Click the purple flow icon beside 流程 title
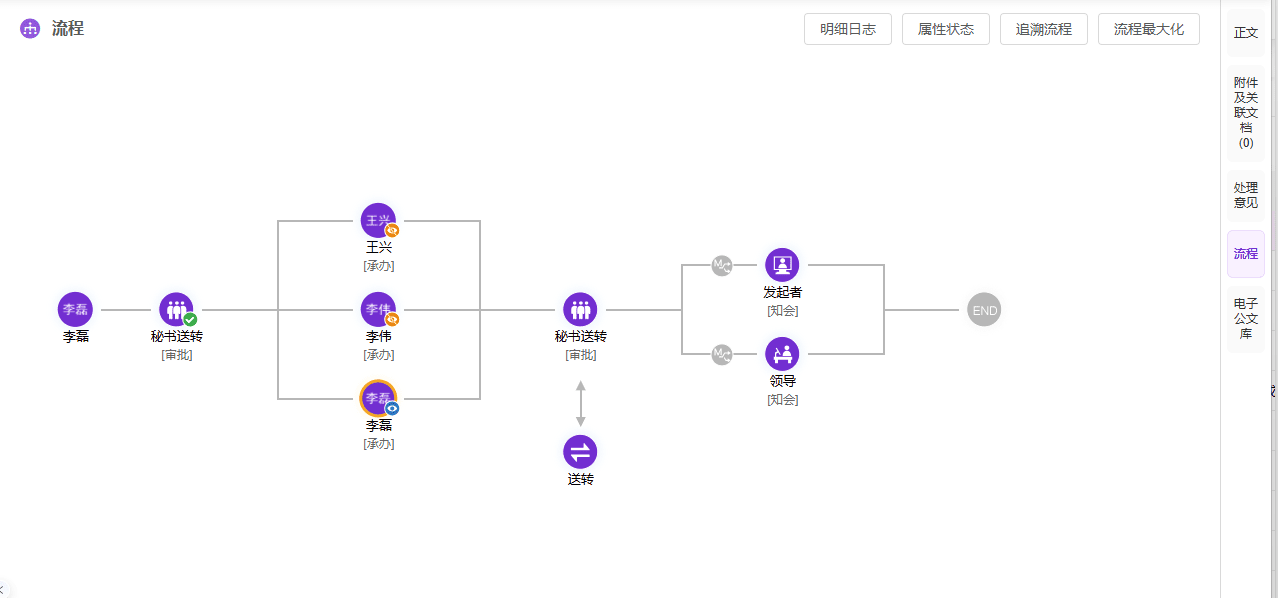This screenshot has width=1278, height=598. point(30,29)
